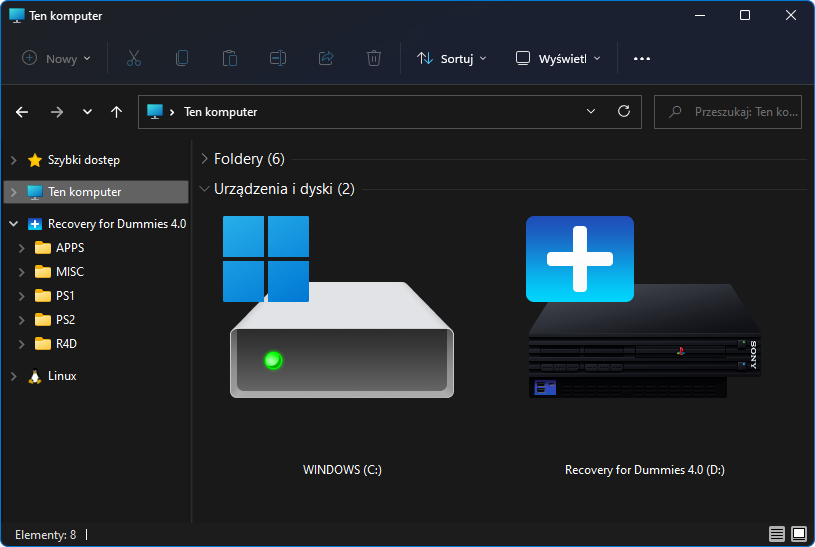
Task: Expand the APPS folder arrow
Action: [21, 248]
